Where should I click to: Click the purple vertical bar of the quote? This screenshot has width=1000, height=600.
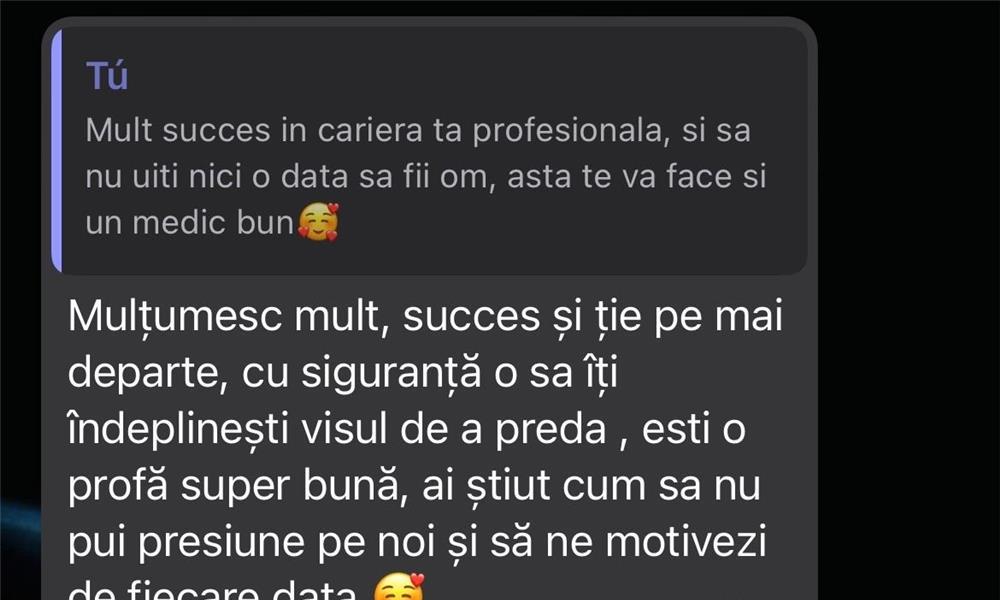(x=57, y=150)
